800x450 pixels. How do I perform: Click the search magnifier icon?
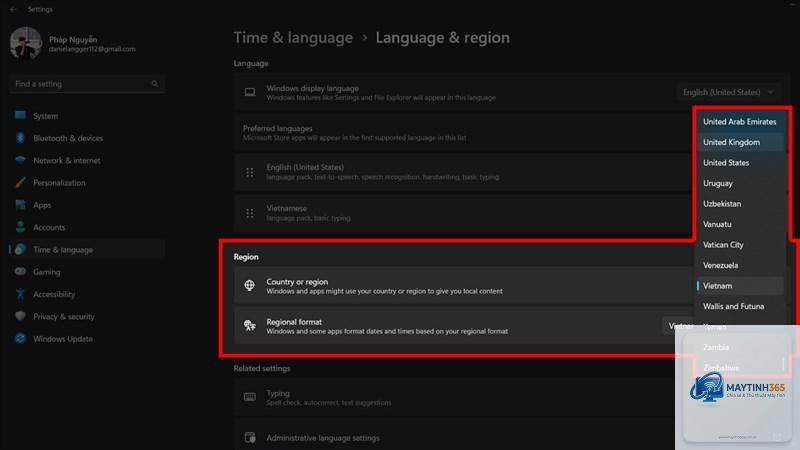(x=155, y=84)
